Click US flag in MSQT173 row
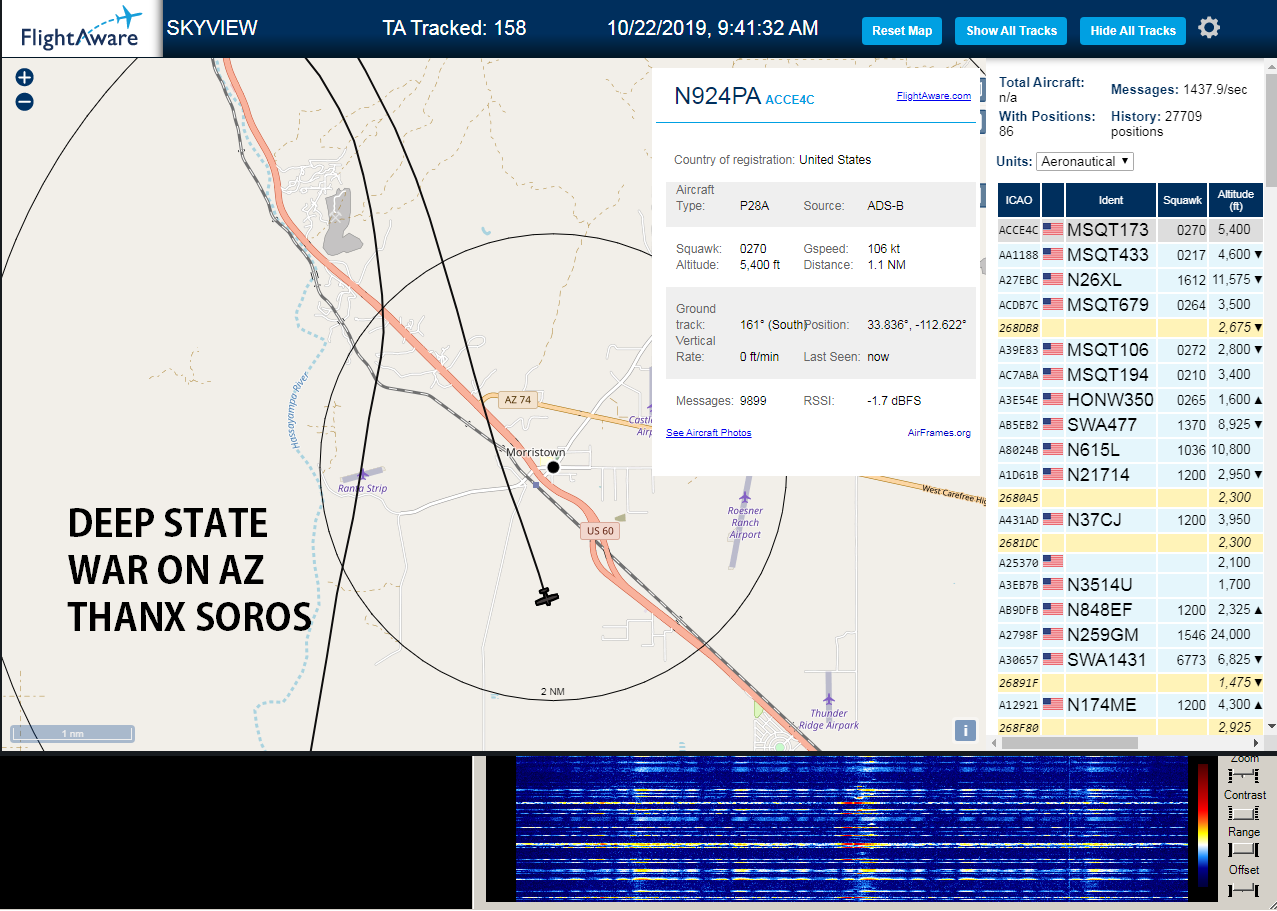The width and height of the screenshot is (1277, 911). (1053, 230)
